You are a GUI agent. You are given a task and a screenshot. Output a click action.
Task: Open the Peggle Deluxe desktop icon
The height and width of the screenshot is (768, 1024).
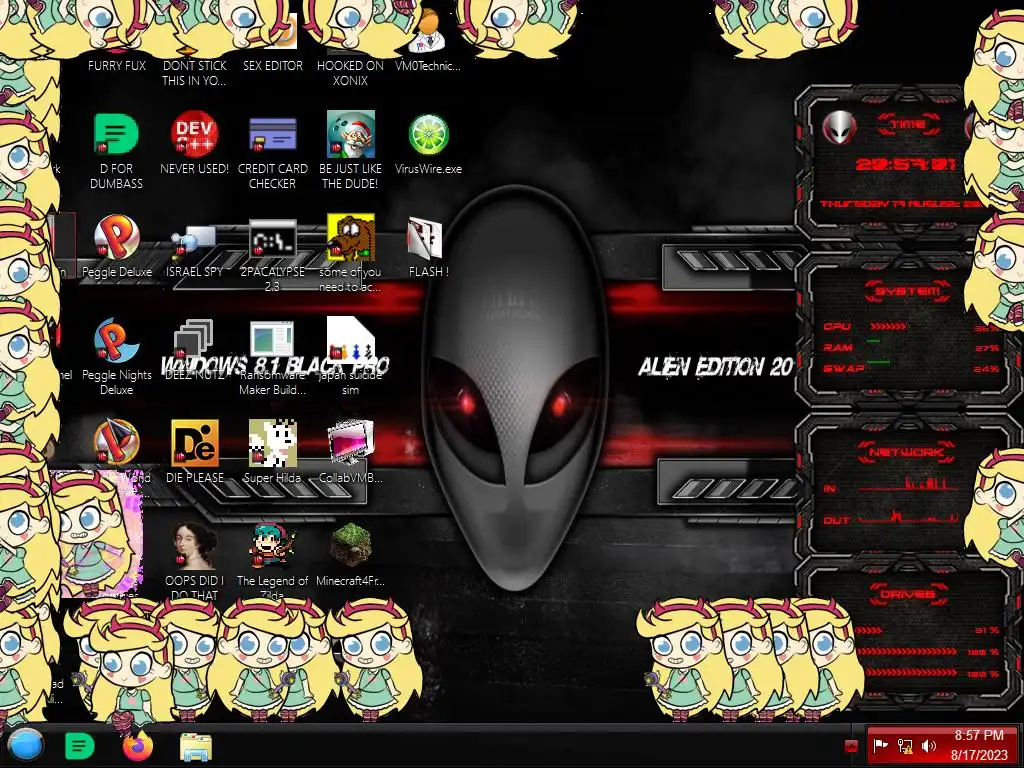(116, 237)
